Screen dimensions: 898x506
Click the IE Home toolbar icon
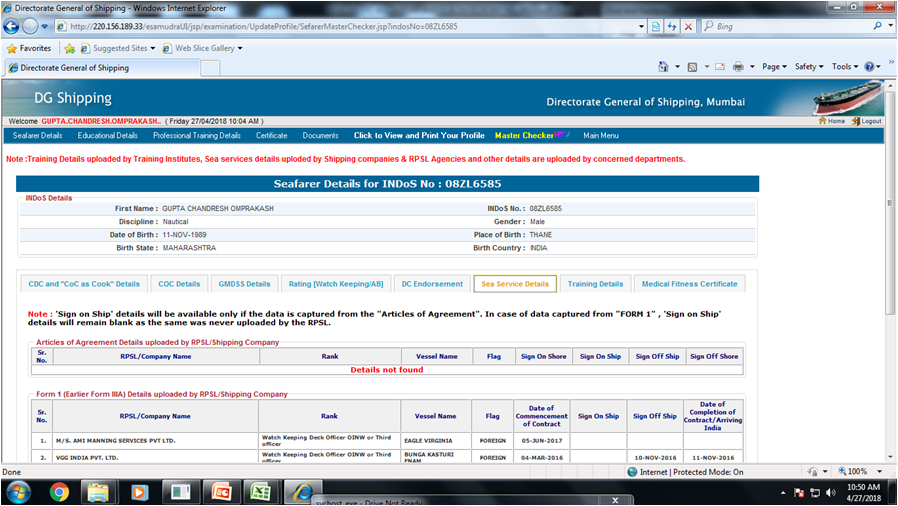(x=664, y=67)
